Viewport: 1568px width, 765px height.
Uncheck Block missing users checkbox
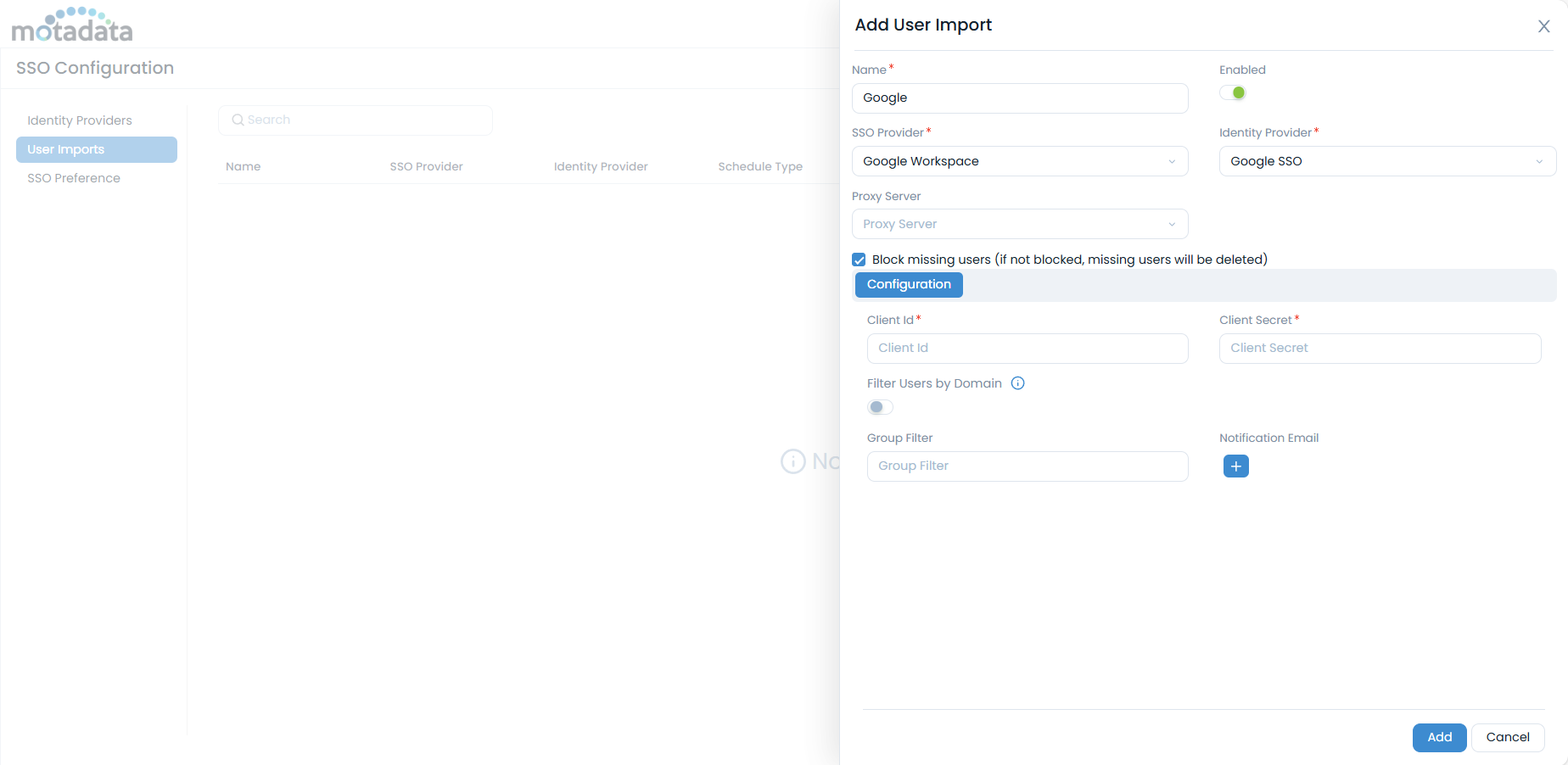point(859,260)
